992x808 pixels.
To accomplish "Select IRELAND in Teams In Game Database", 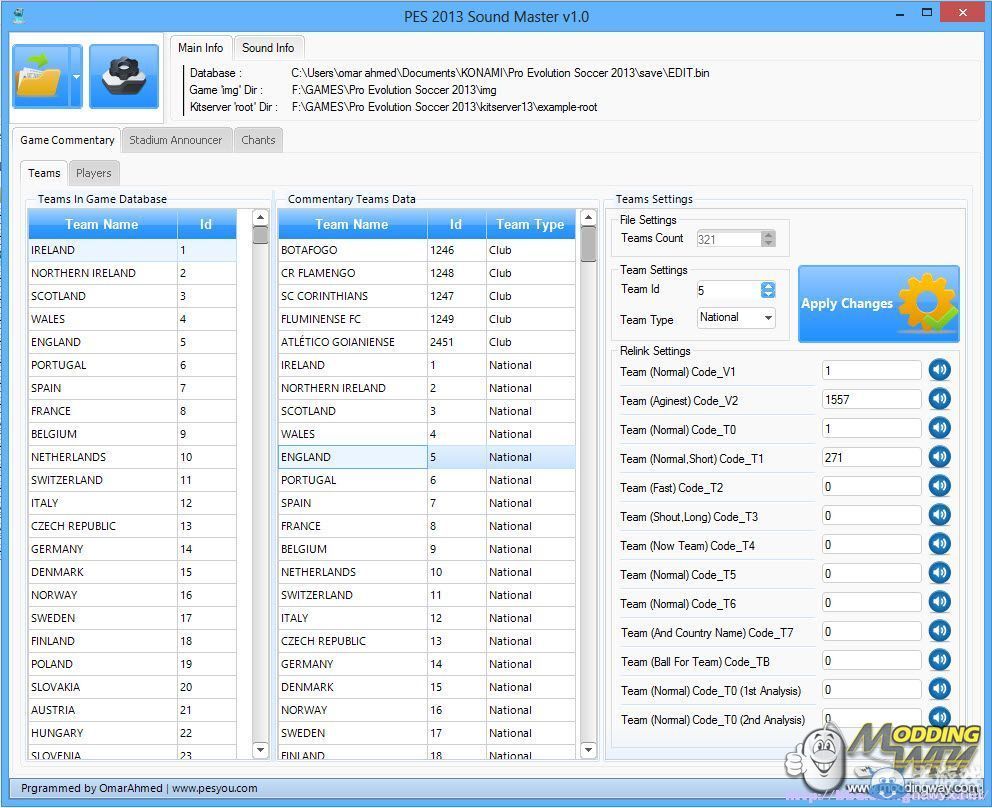I will pyautogui.click(x=132, y=250).
